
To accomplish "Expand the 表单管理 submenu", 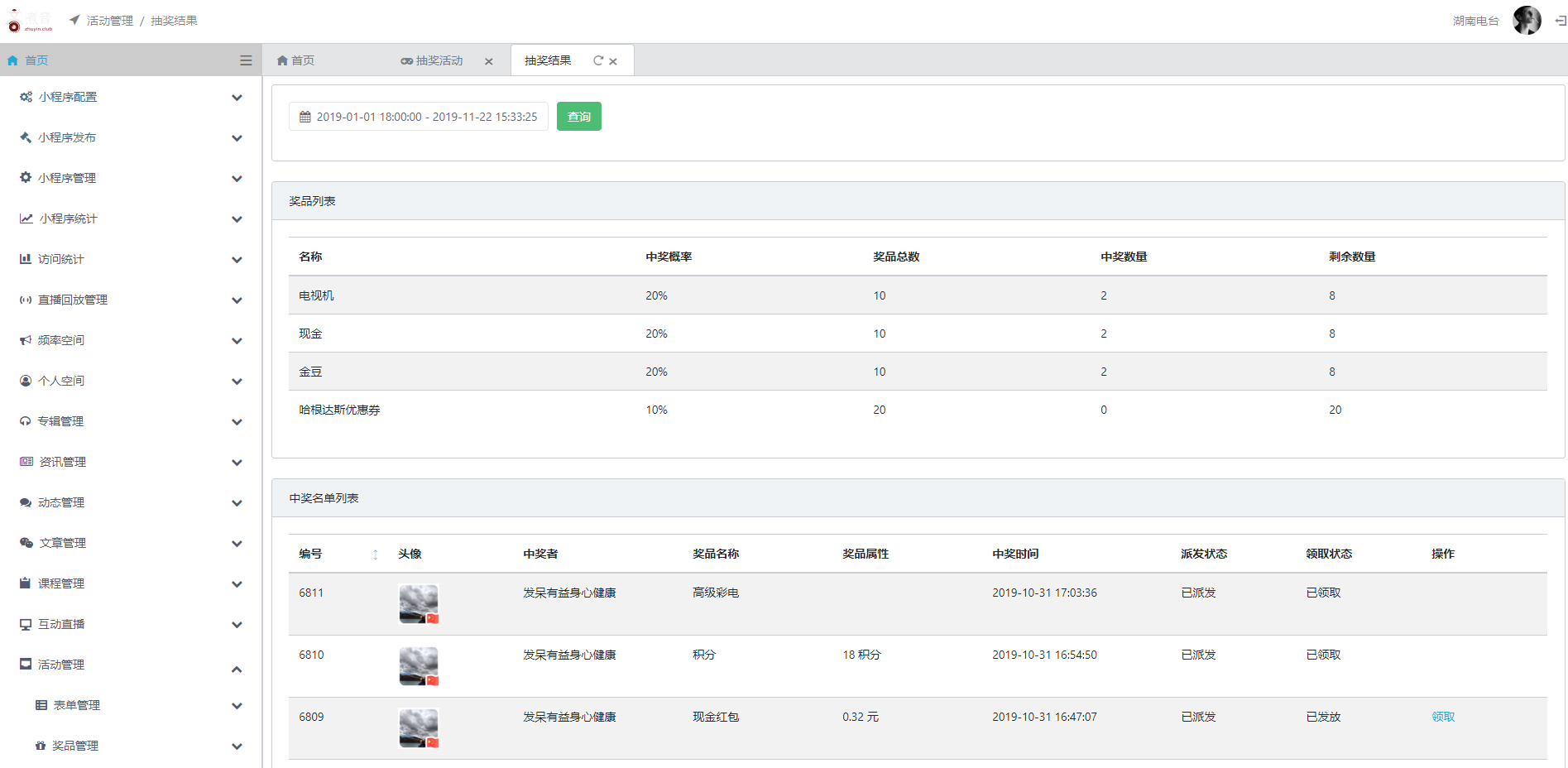I will [237, 706].
